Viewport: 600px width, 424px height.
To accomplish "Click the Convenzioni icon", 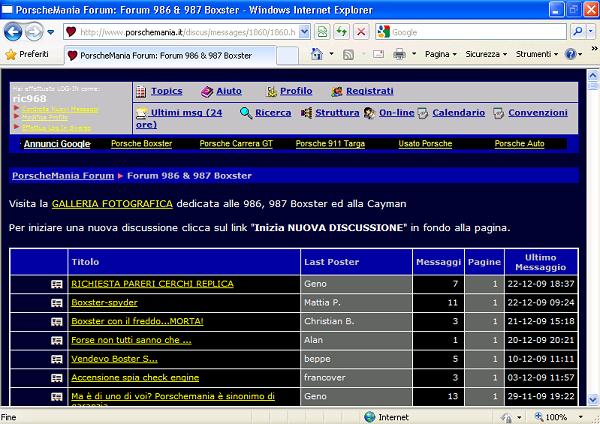I will pyautogui.click(x=498, y=113).
